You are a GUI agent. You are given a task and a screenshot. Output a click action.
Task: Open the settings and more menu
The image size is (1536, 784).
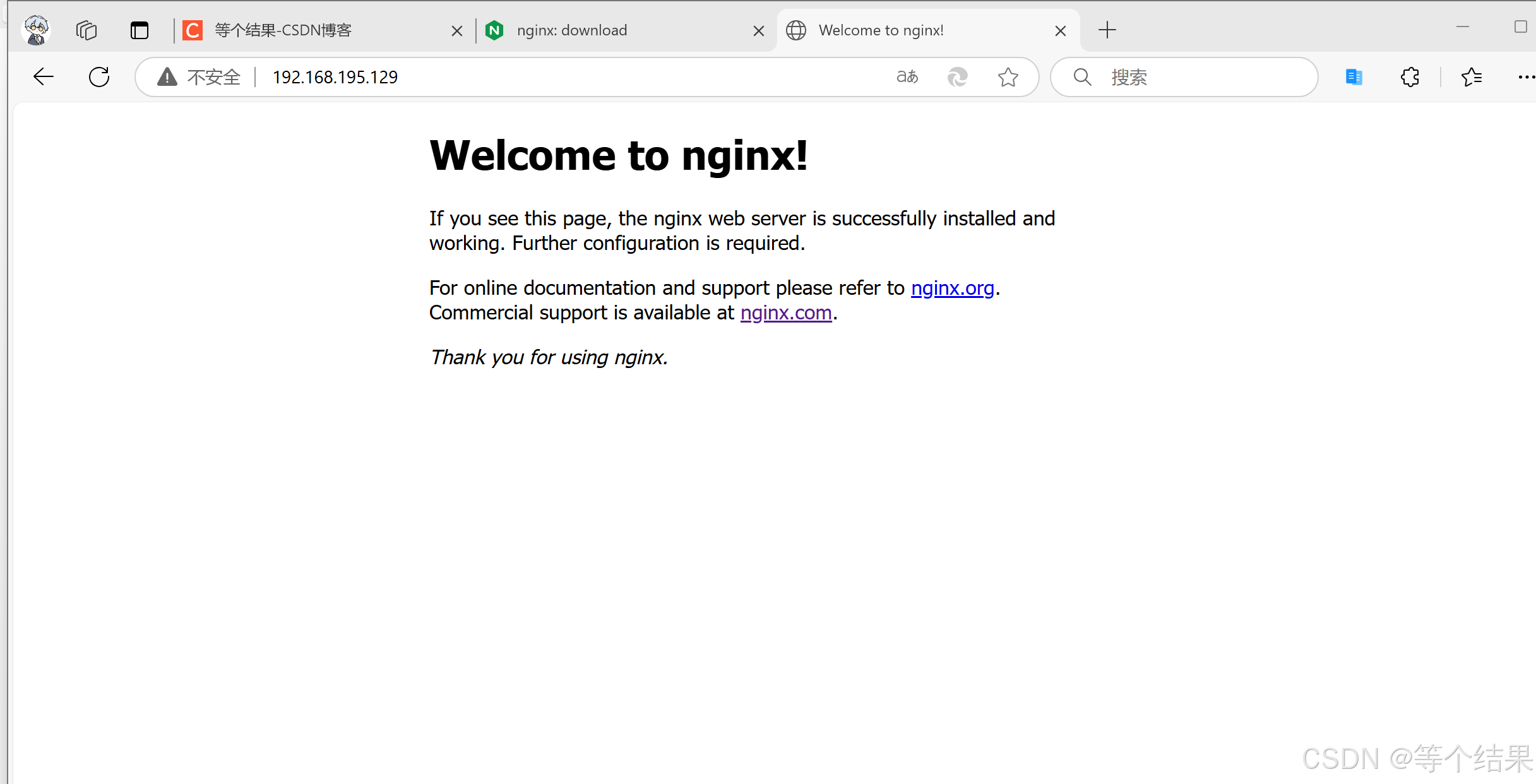click(1526, 77)
